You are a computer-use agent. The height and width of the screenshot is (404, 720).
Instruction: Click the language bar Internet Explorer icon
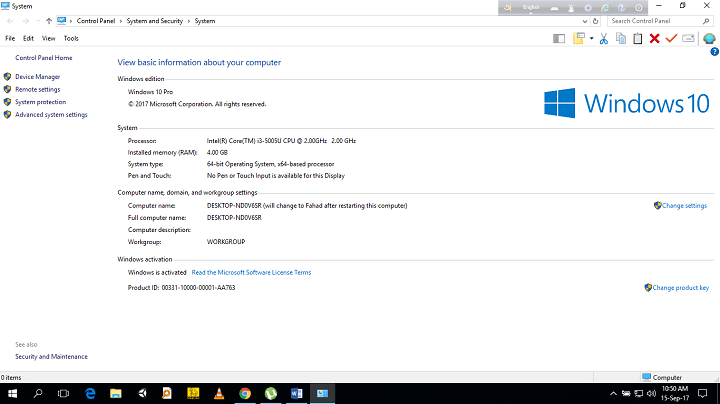coord(605,8)
